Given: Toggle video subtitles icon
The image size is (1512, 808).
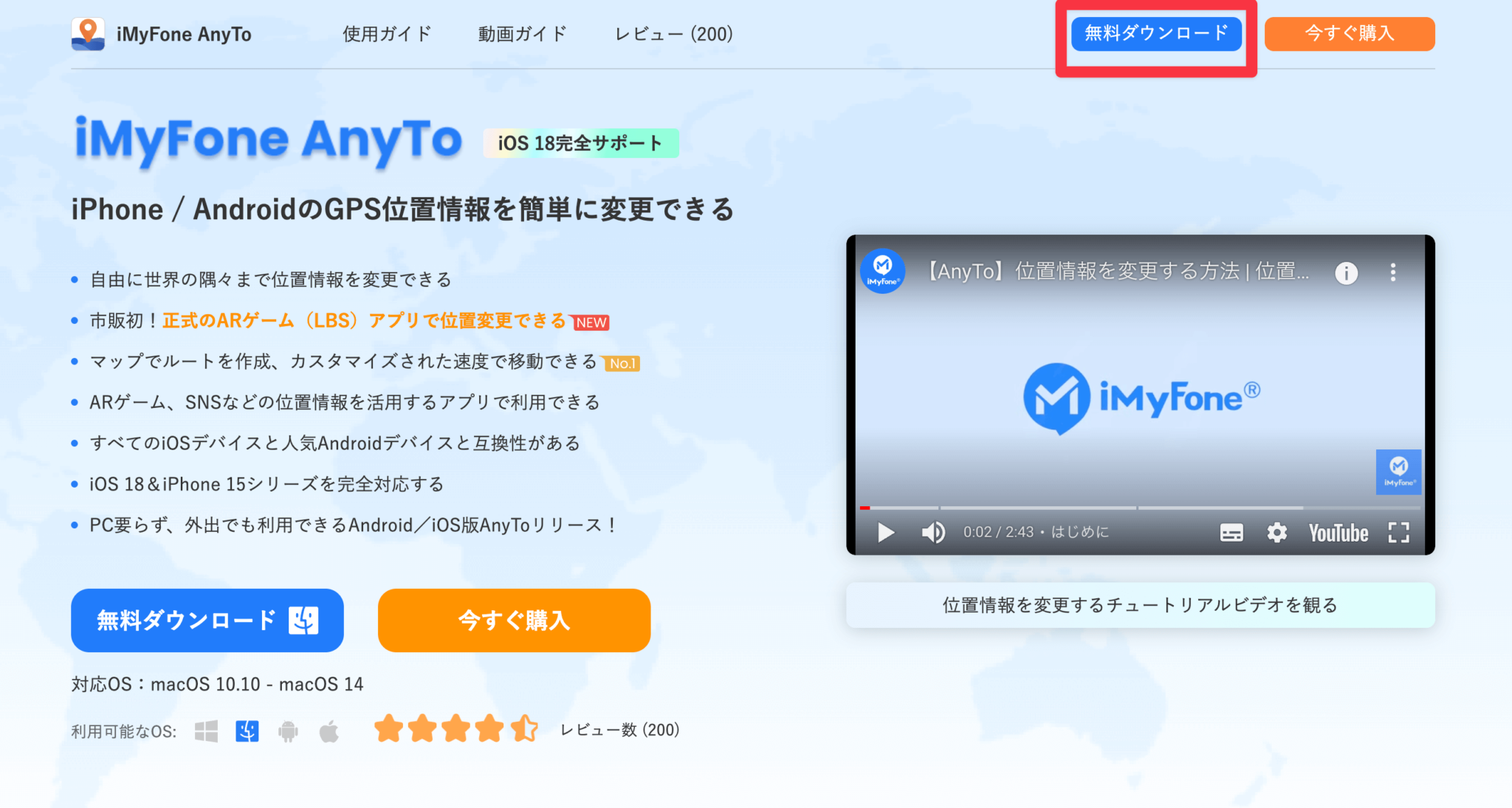Looking at the screenshot, I should click(x=1231, y=532).
